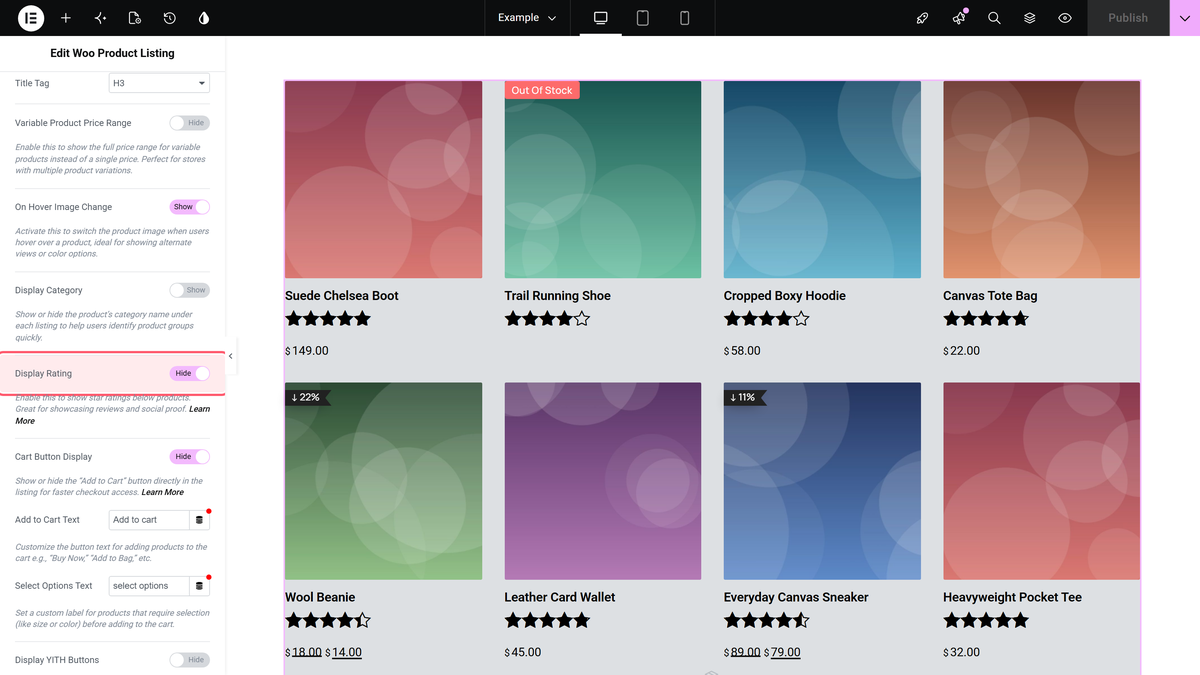Toggle On Hover Image Change switch
The width and height of the screenshot is (1200, 675).
(190, 207)
